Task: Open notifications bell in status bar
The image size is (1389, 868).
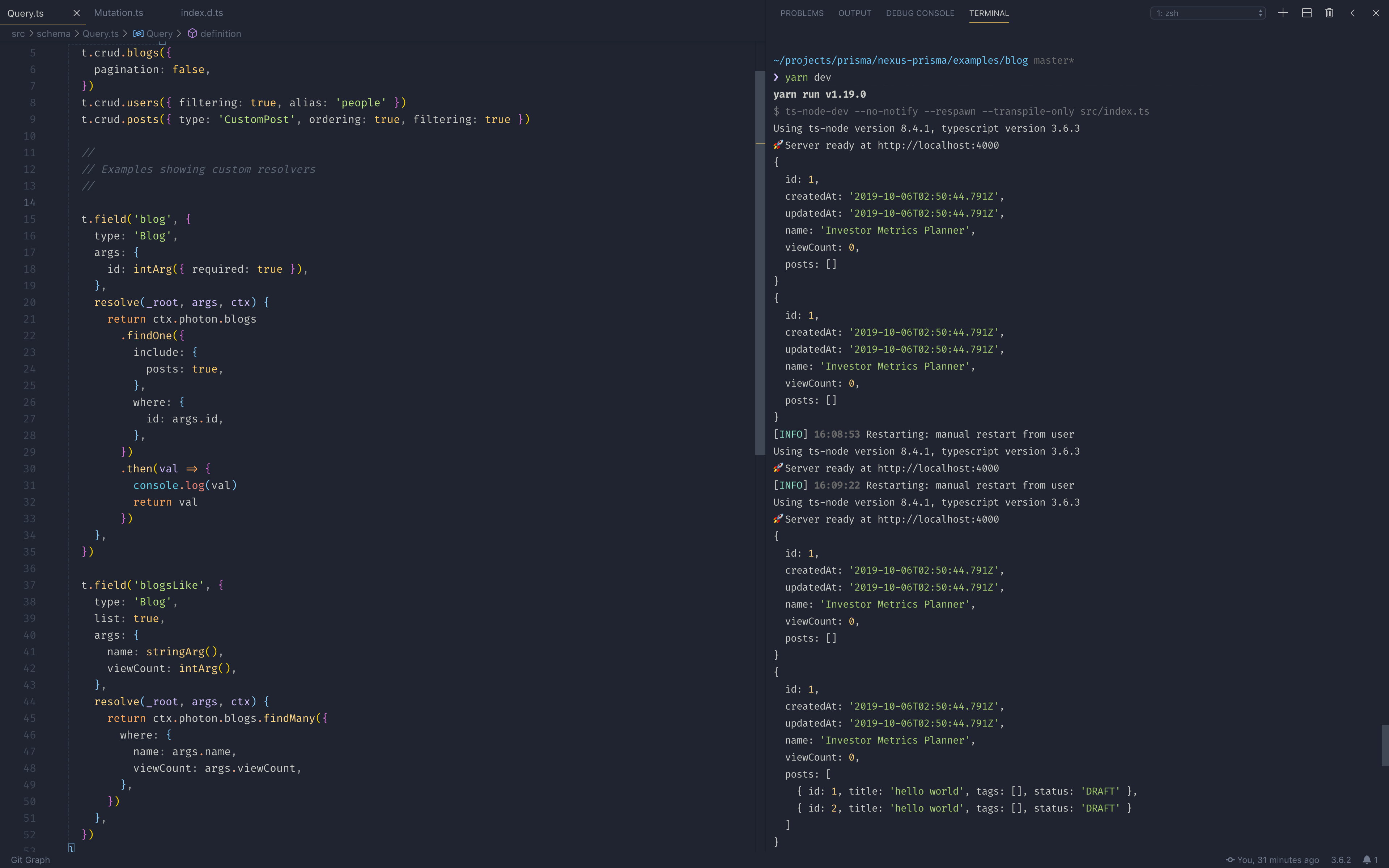Action: pyautogui.click(x=1370, y=859)
